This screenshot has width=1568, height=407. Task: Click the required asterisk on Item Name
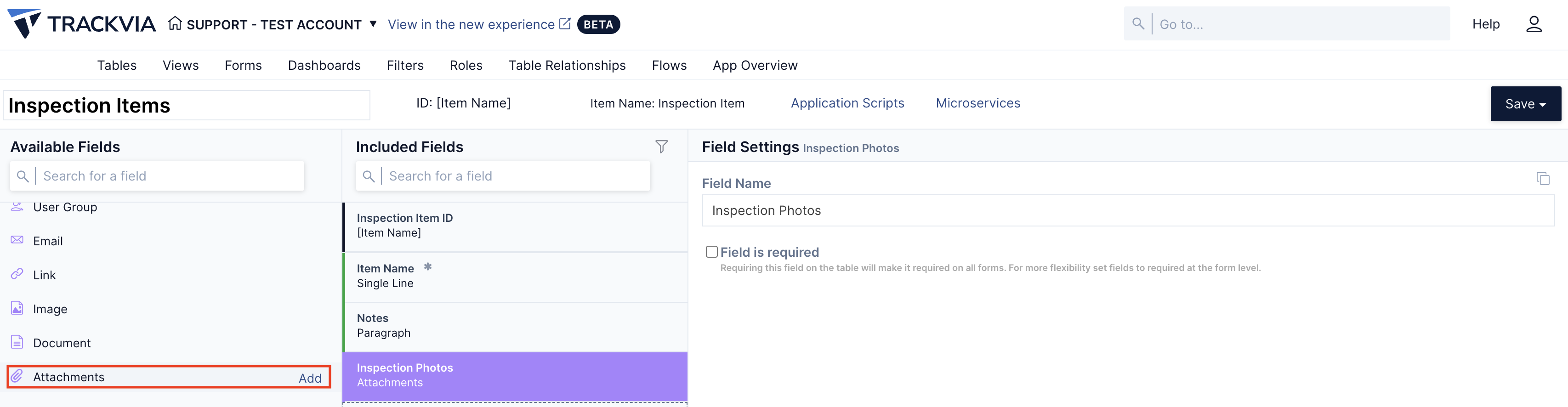point(428,266)
